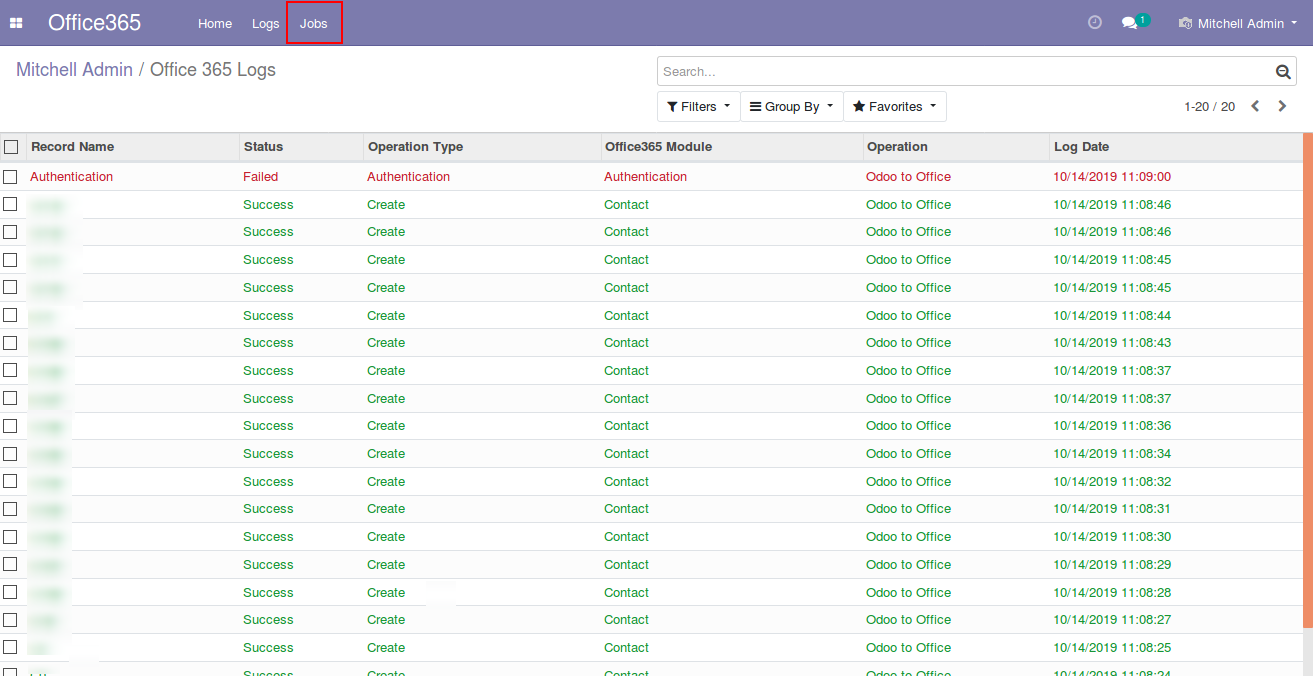Open the Logs menu
The image size is (1313, 676).
[x=266, y=23]
